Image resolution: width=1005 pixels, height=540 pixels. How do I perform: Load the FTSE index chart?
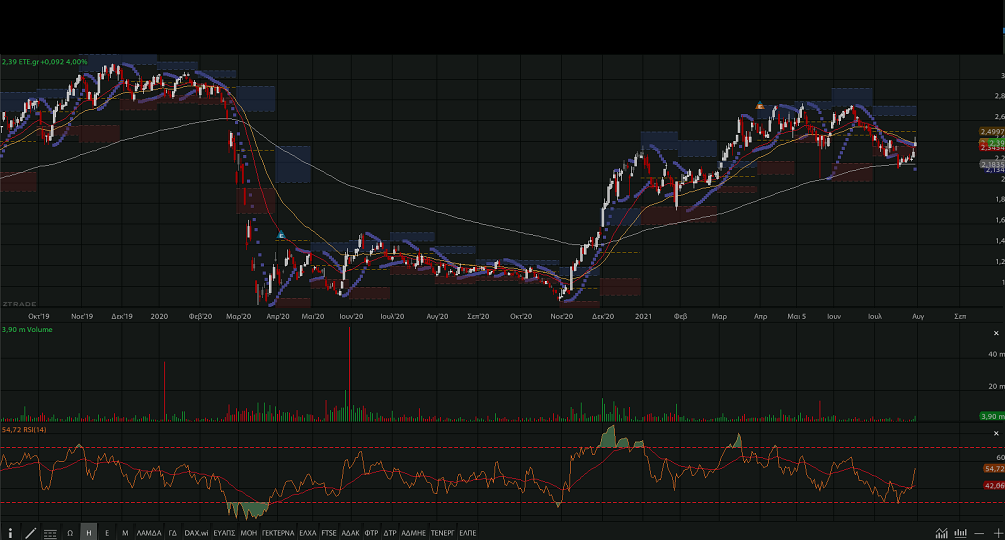coord(329,533)
